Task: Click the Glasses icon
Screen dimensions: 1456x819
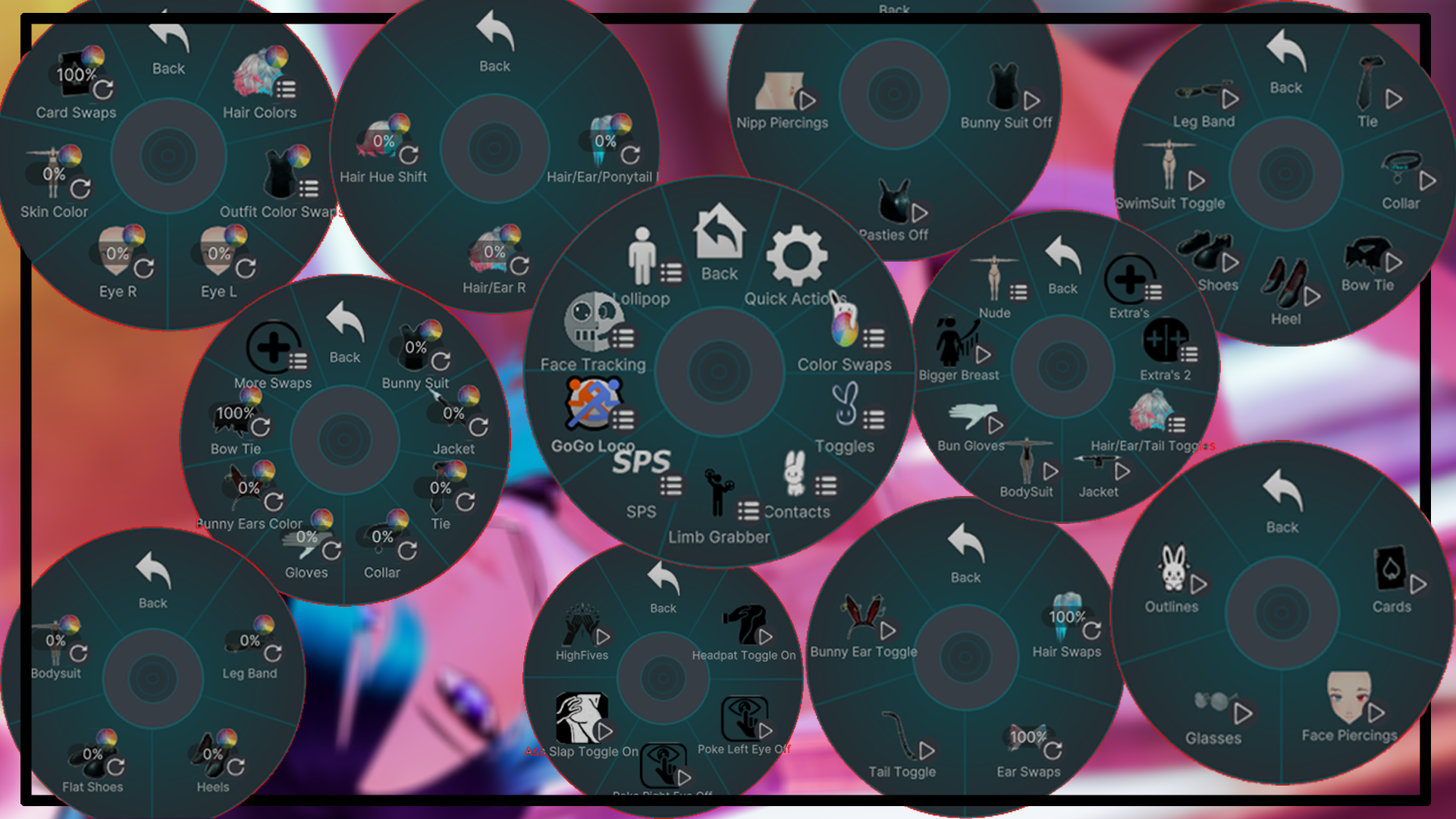Action: [1213, 701]
